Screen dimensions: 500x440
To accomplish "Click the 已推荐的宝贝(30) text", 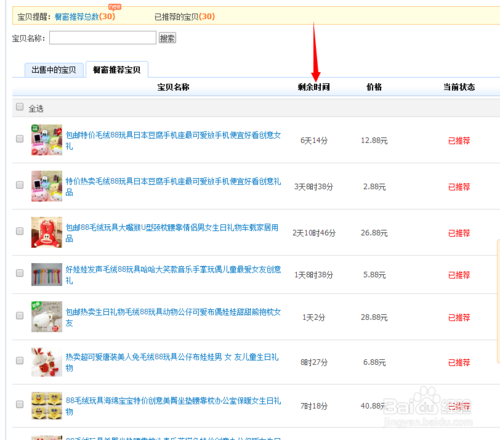I will (185, 16).
